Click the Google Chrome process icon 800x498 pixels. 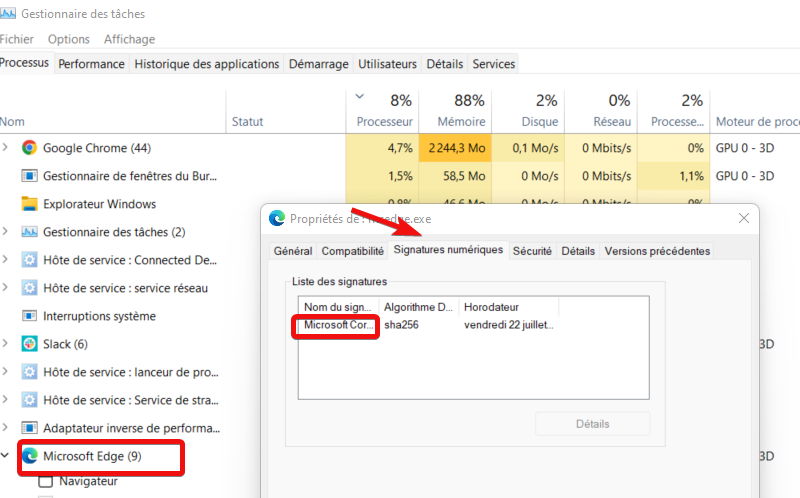(x=29, y=148)
